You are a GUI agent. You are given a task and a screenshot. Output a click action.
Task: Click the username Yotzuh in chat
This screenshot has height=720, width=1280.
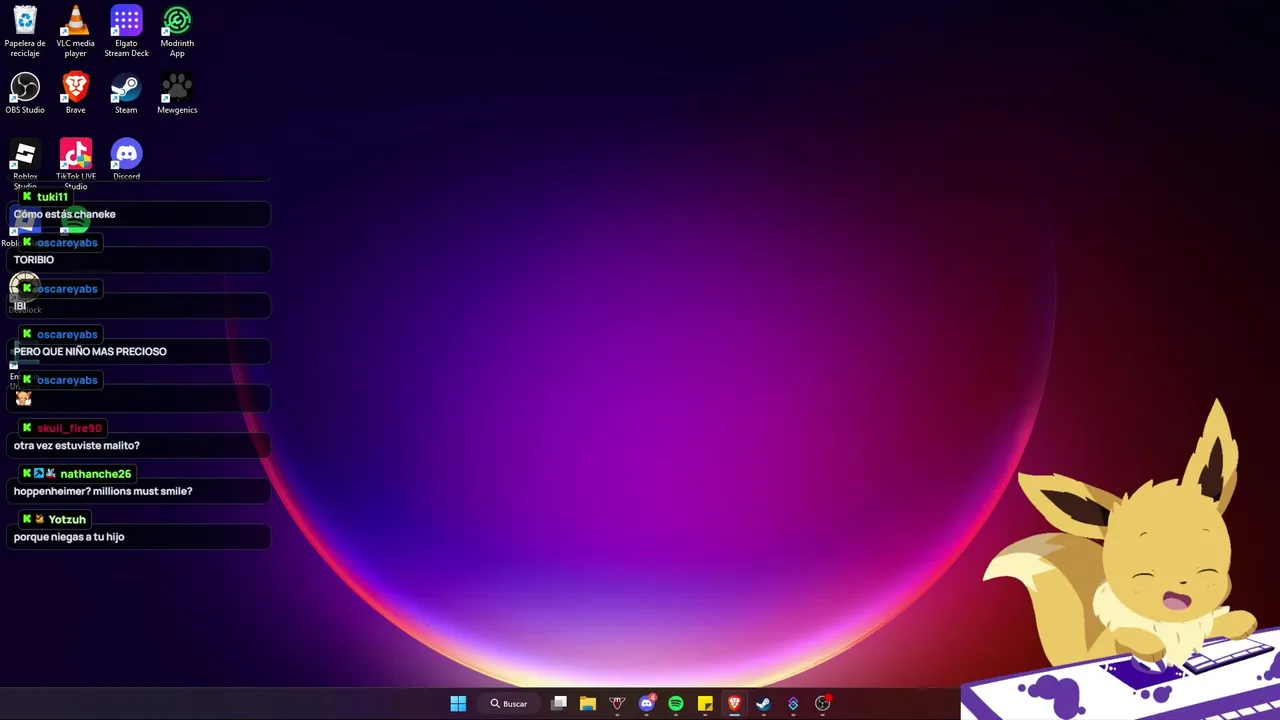tap(67, 520)
